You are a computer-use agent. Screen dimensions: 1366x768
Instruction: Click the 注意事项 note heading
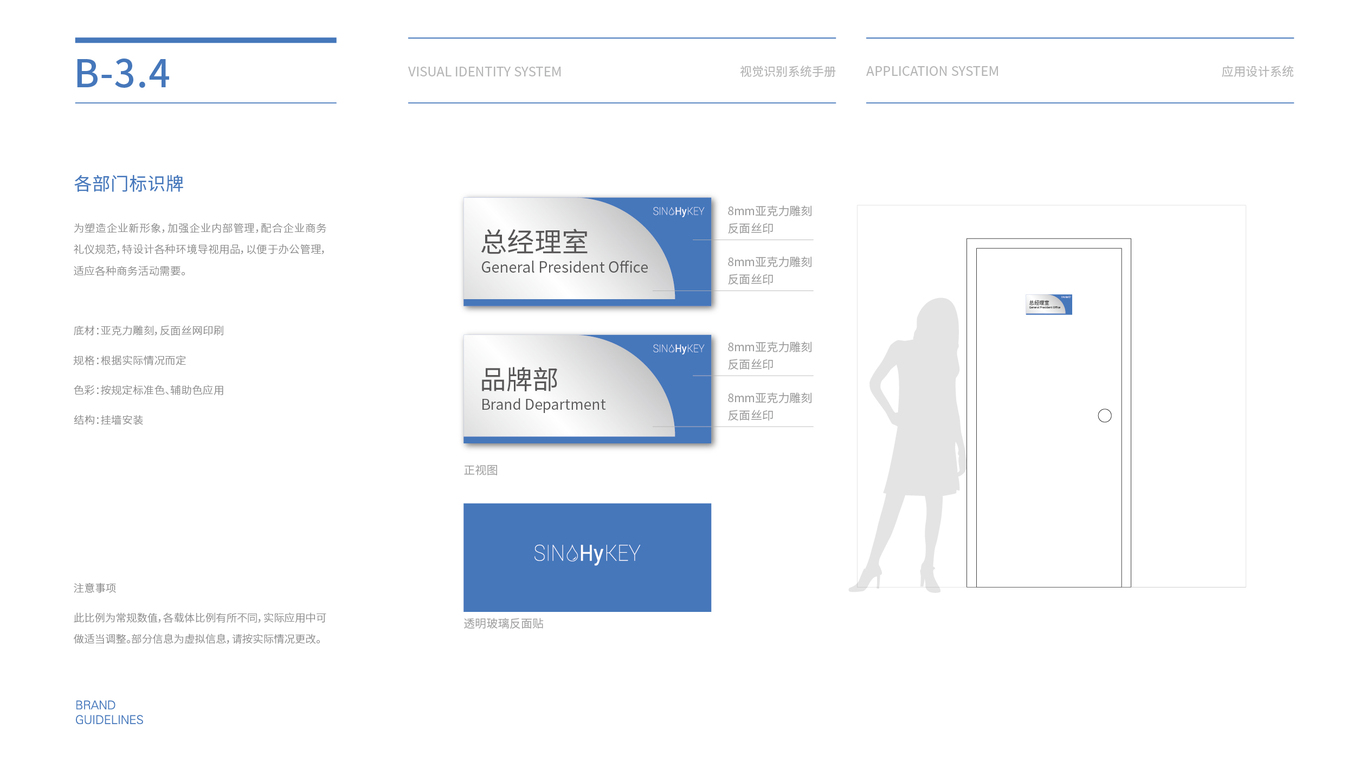coord(94,588)
